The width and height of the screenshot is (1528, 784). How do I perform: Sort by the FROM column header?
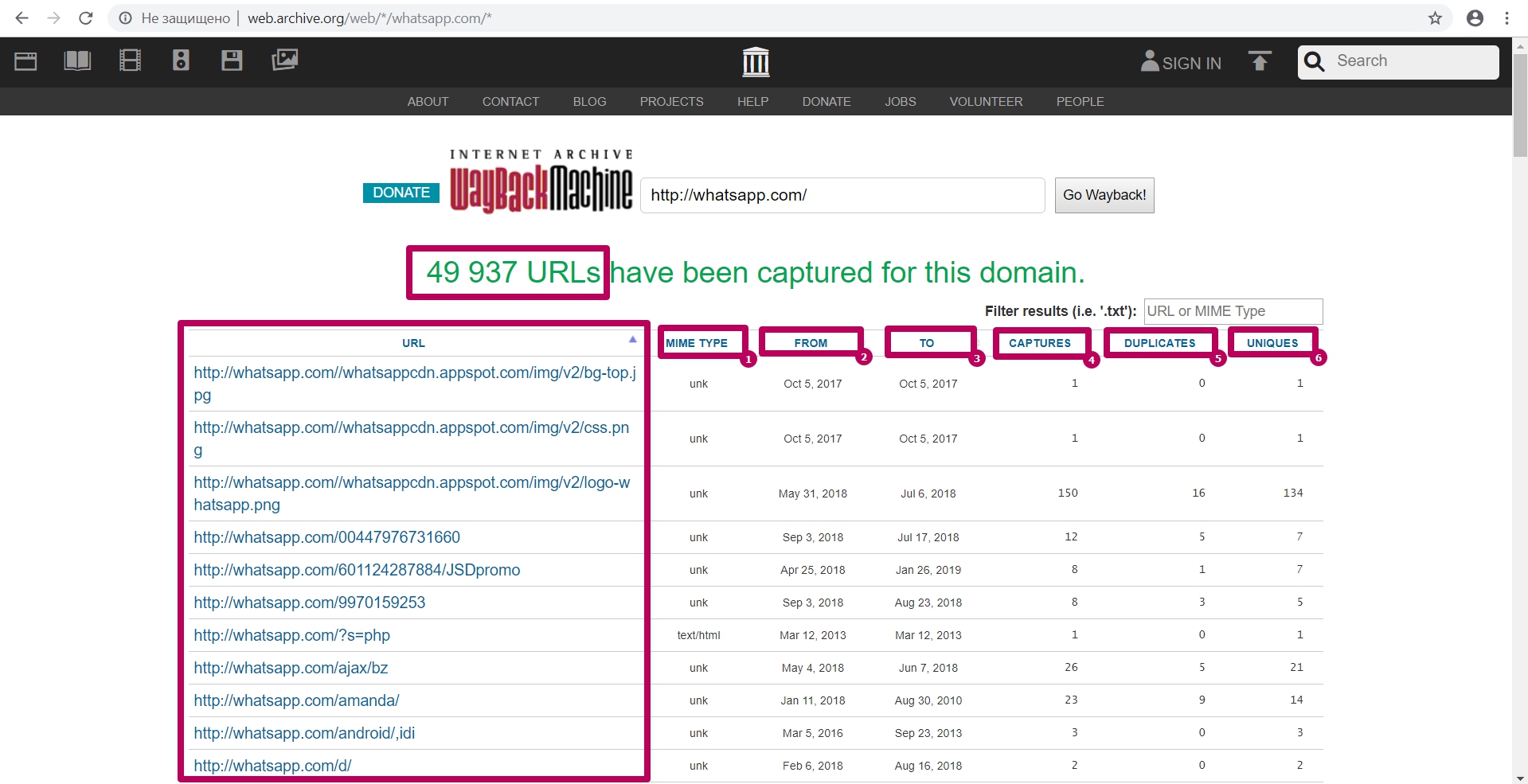811,343
